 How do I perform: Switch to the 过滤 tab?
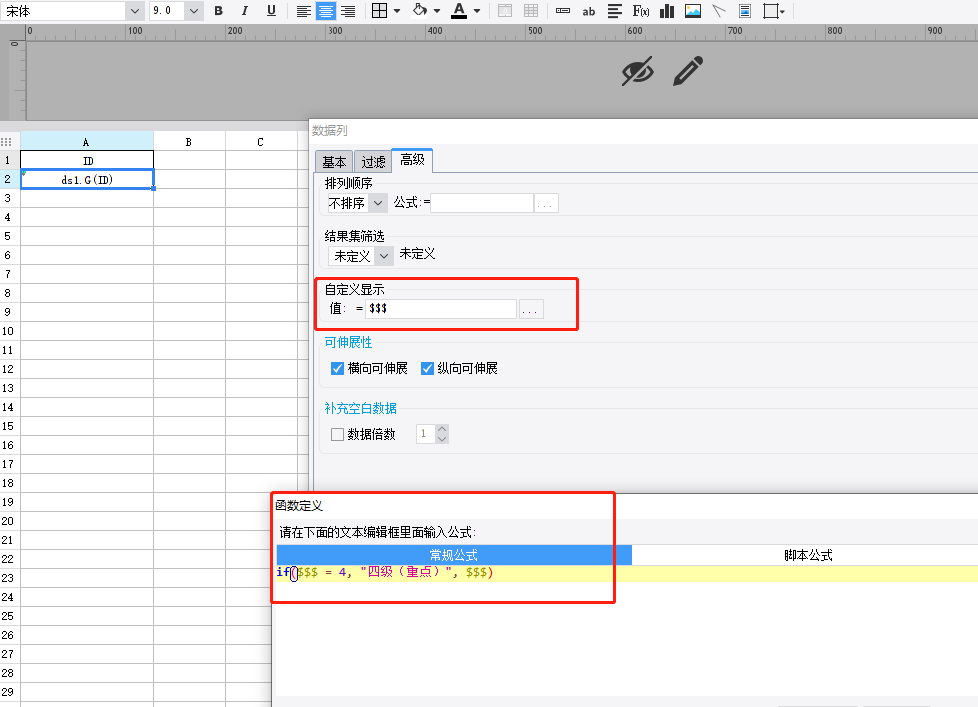(373, 162)
